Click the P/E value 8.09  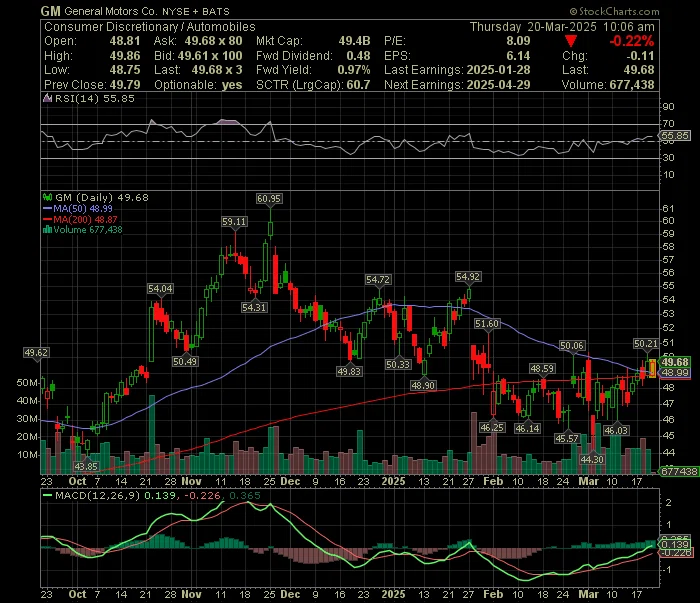click(518, 41)
